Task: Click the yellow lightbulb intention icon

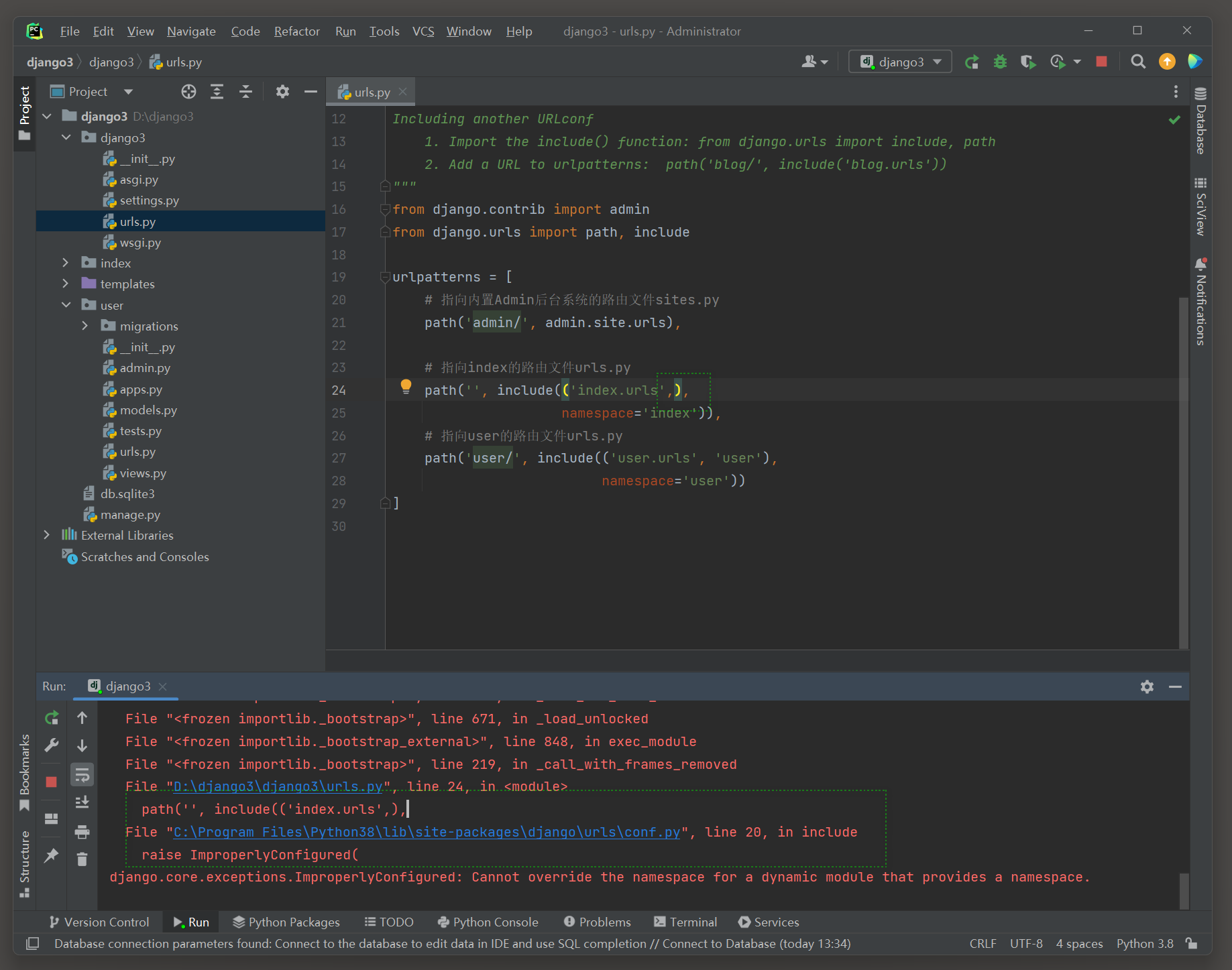Action: point(406,386)
